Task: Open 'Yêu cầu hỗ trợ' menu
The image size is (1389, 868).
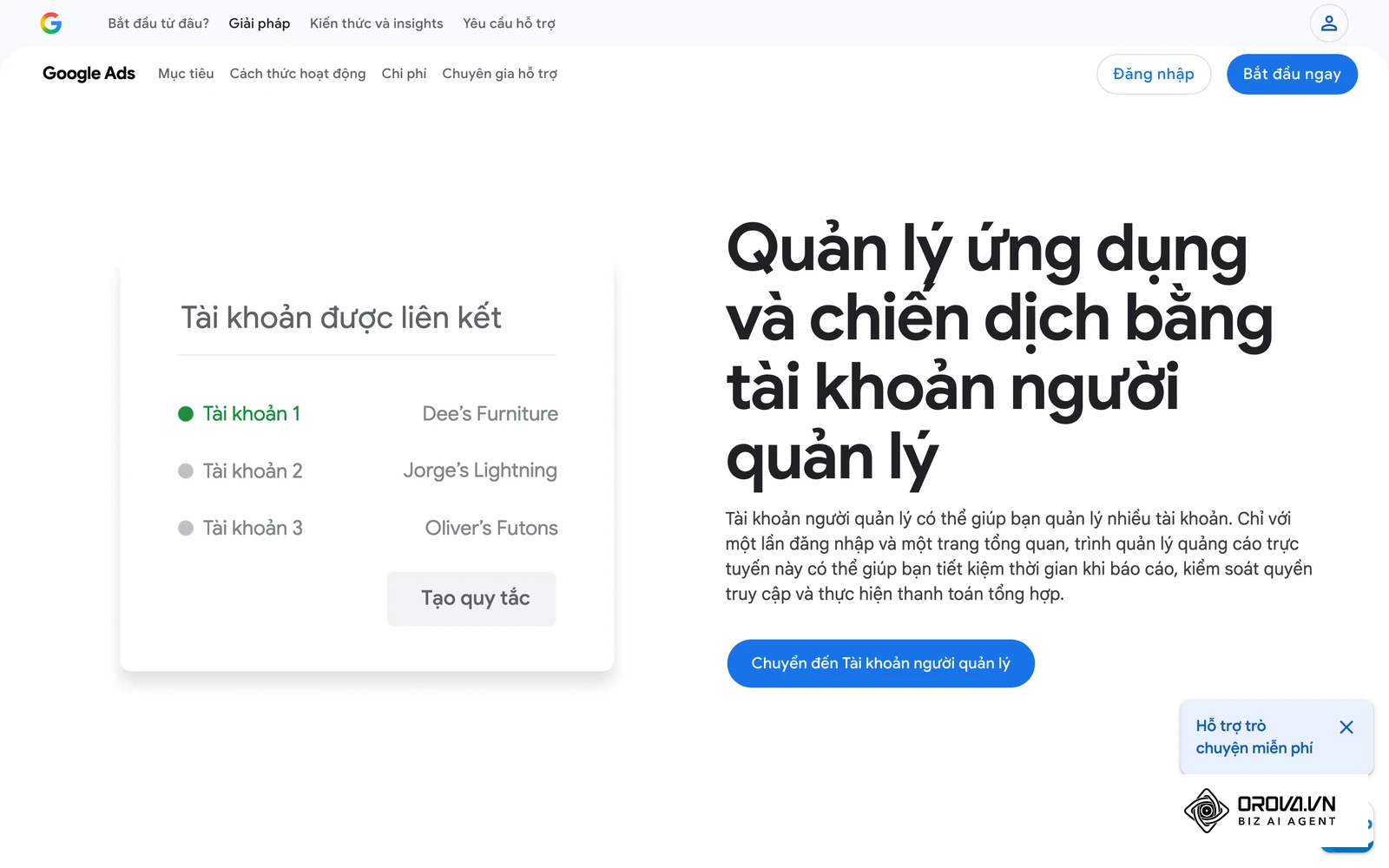Action: click(509, 23)
